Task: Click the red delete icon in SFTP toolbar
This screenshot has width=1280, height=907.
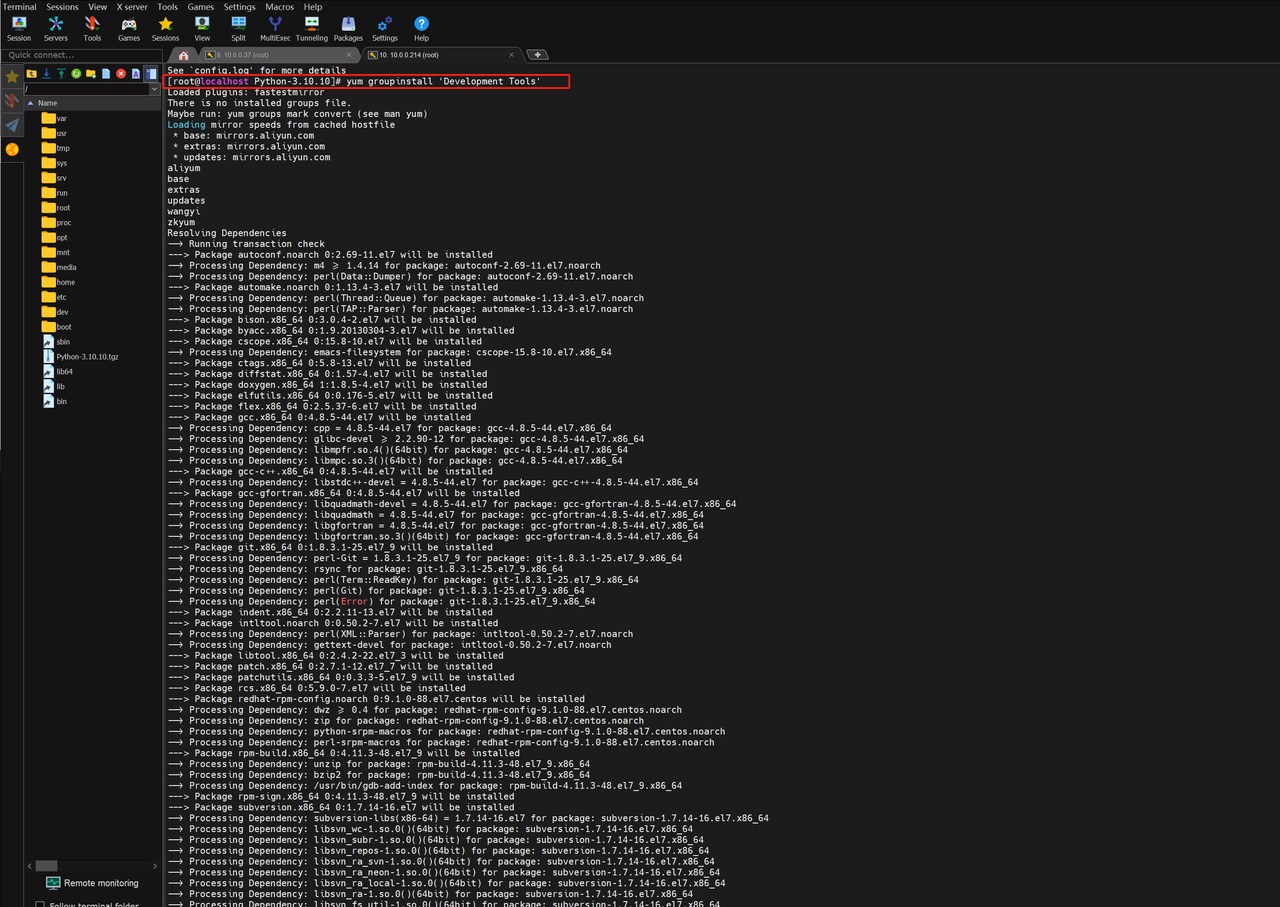Action: [121, 74]
